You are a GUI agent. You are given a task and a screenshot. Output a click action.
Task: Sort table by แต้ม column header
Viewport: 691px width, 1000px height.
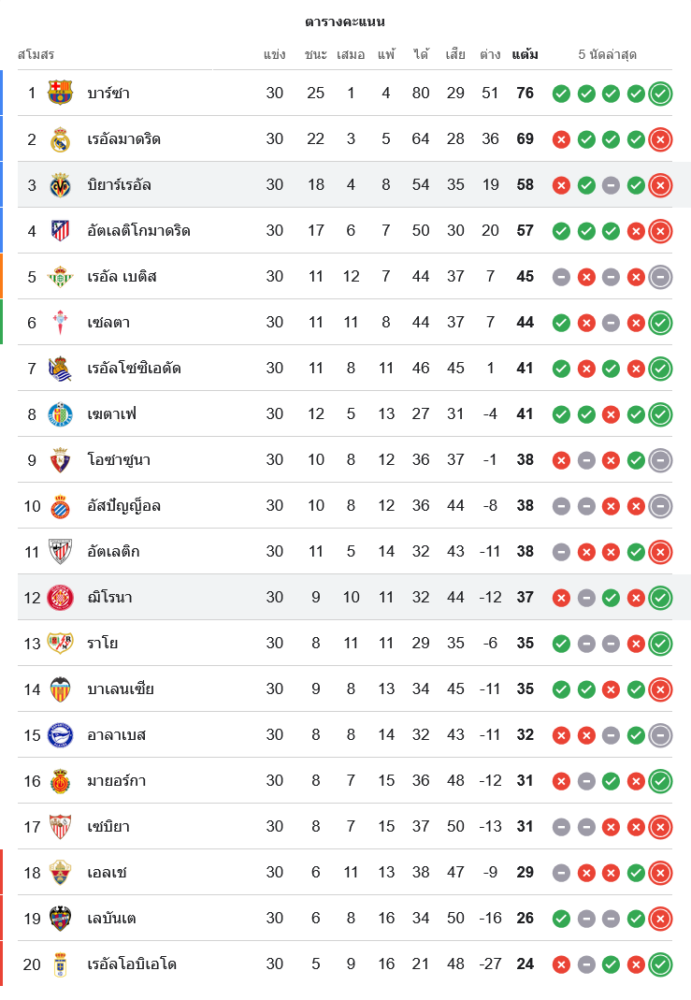(x=525, y=55)
